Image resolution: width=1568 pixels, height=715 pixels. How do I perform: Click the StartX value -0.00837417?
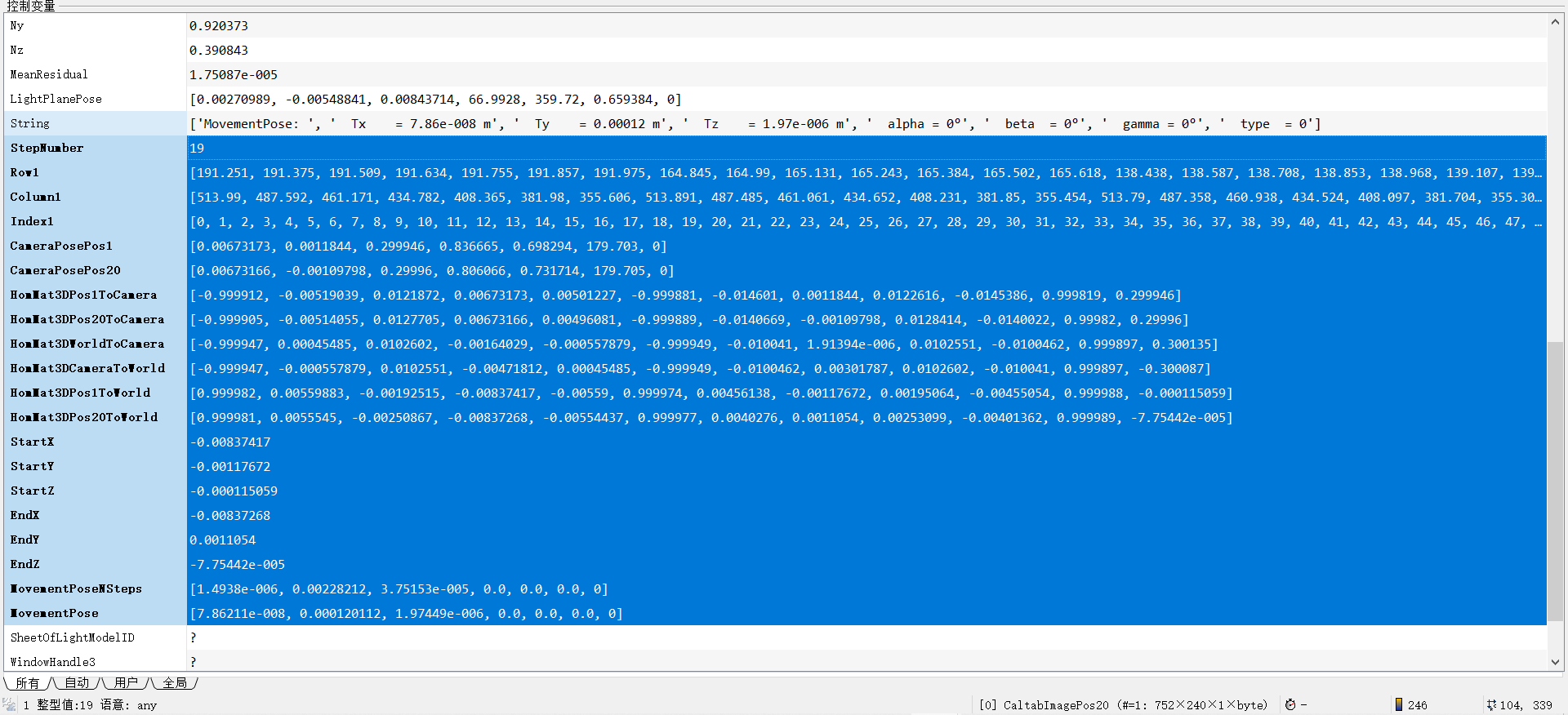tap(230, 442)
